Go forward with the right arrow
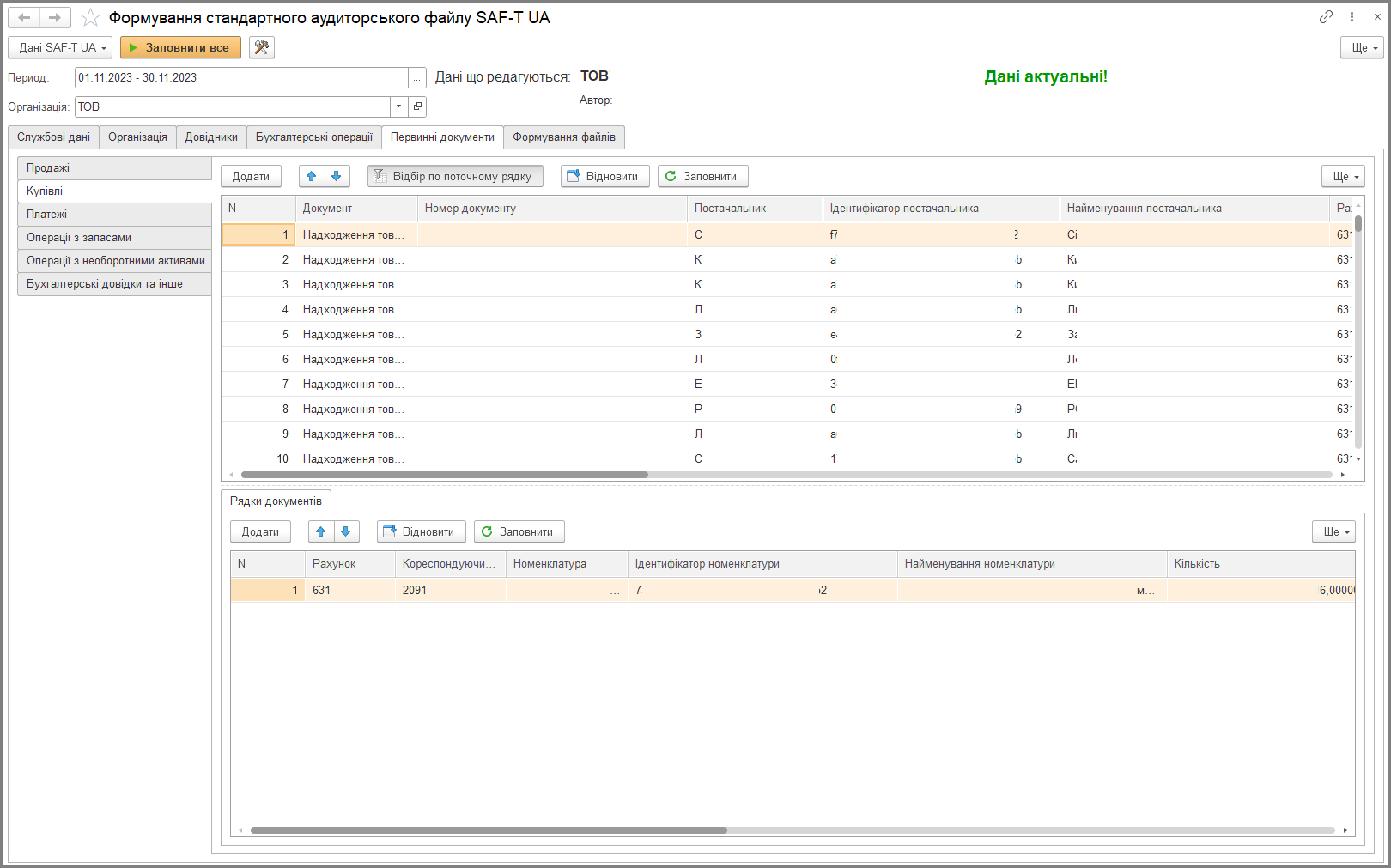Image resolution: width=1391 pixels, height=868 pixels. (55, 17)
